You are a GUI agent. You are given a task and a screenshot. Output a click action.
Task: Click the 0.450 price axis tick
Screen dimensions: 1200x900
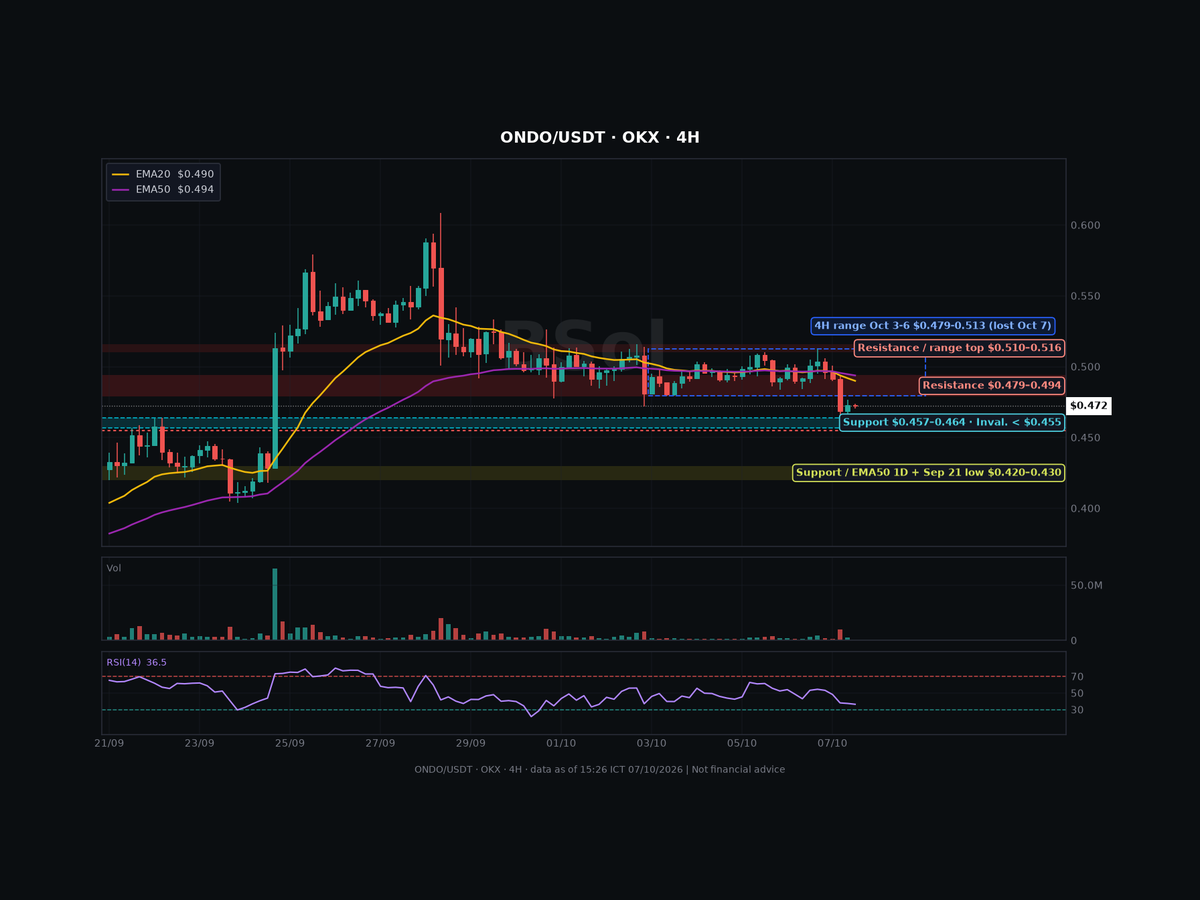pos(1086,439)
